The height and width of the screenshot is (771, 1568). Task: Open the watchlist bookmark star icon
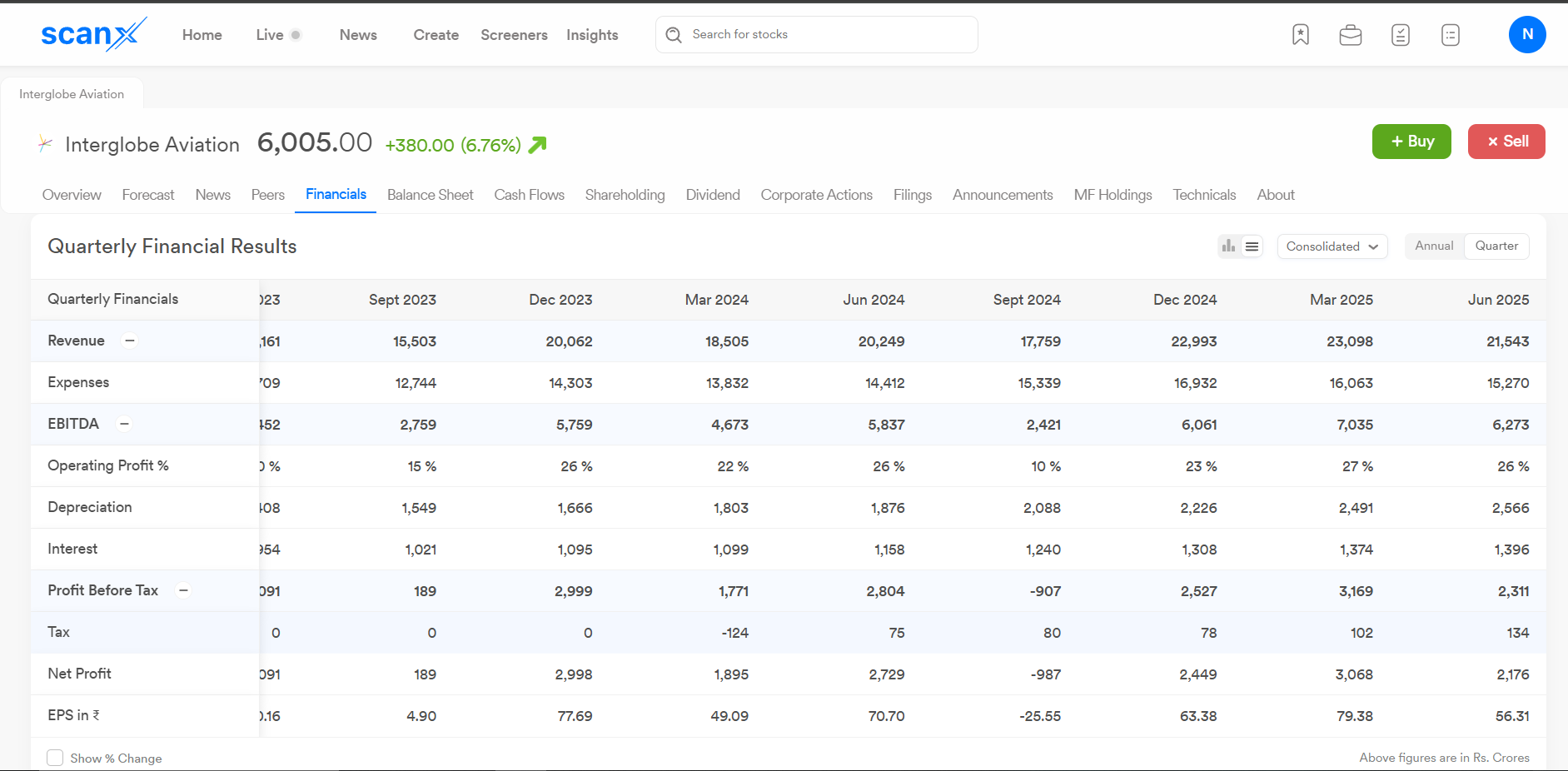pyautogui.click(x=1300, y=35)
